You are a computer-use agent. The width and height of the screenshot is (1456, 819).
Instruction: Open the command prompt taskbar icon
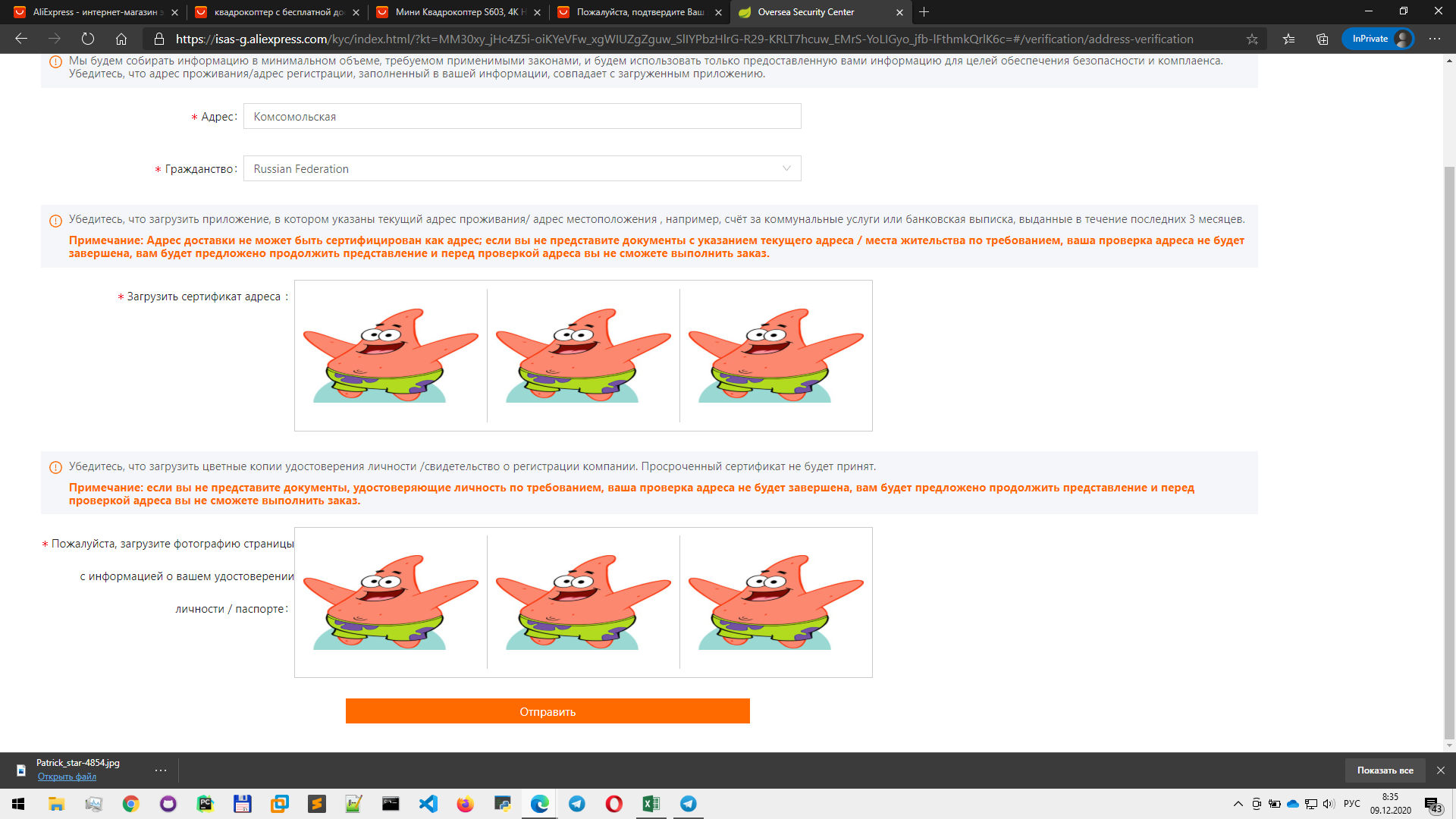[x=391, y=804]
